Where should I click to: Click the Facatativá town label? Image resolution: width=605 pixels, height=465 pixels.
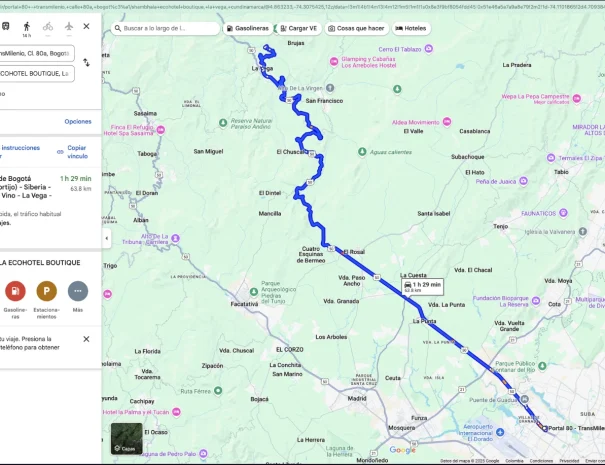[244, 304]
